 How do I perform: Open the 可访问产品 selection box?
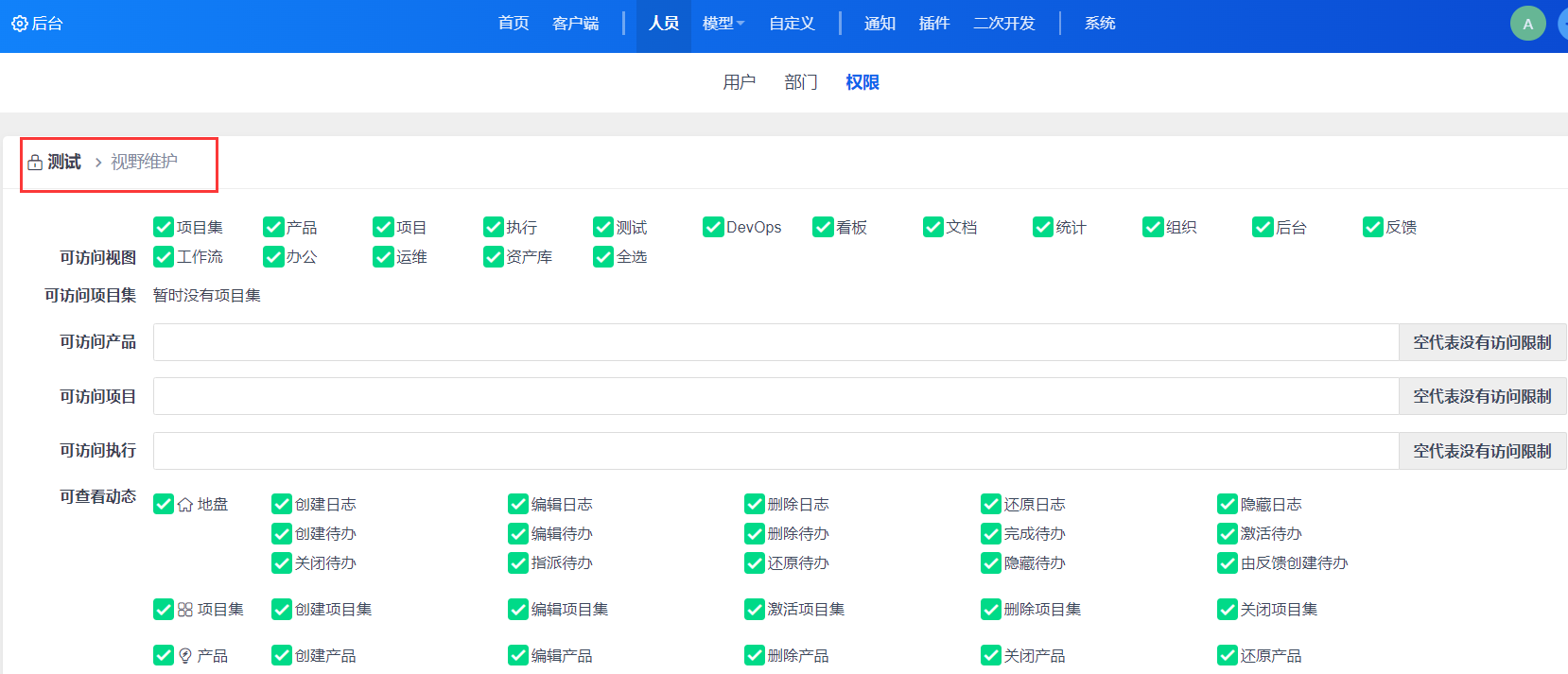pos(775,342)
